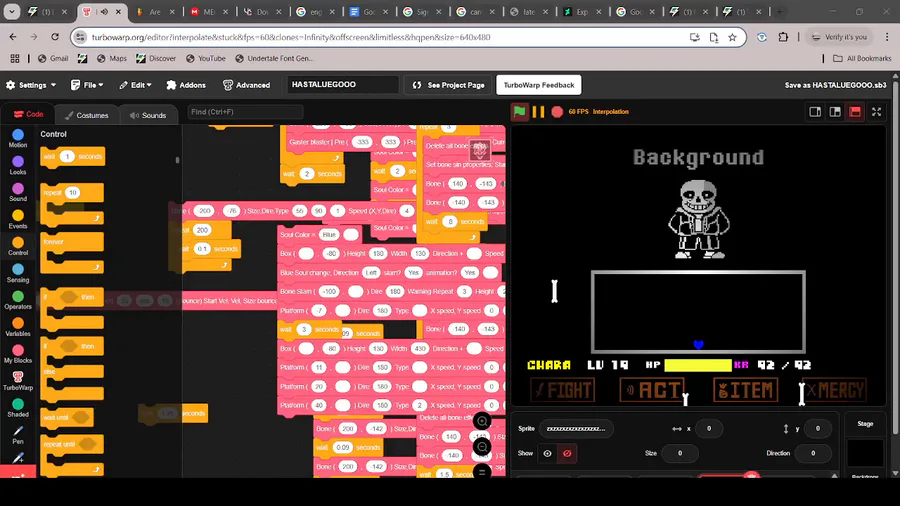Open Settings dropdown menu
The image size is (900, 506).
[31, 85]
